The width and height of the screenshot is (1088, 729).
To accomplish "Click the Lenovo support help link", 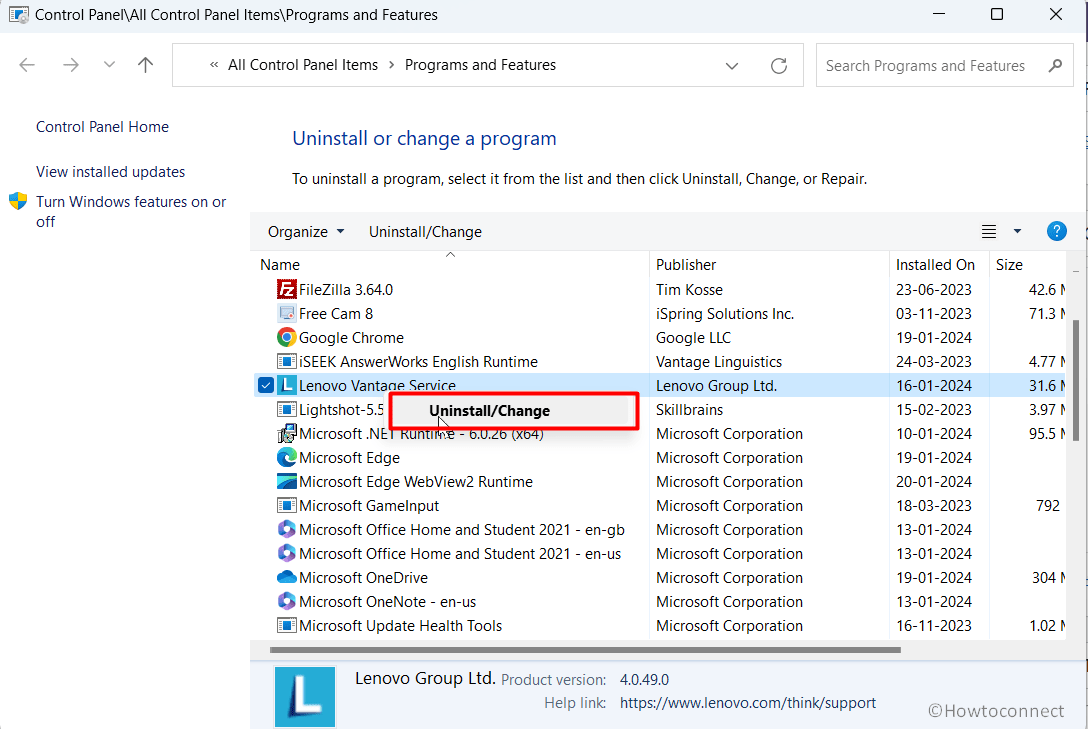I will pos(747,703).
